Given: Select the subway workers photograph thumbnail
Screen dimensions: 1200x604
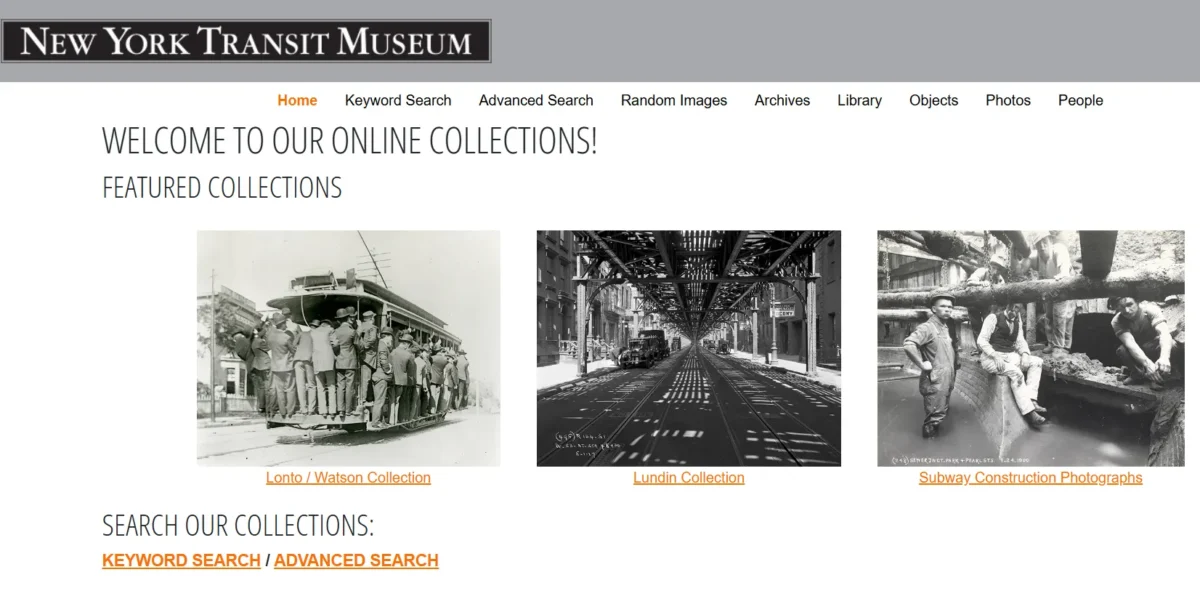Looking at the screenshot, I should point(1031,346).
